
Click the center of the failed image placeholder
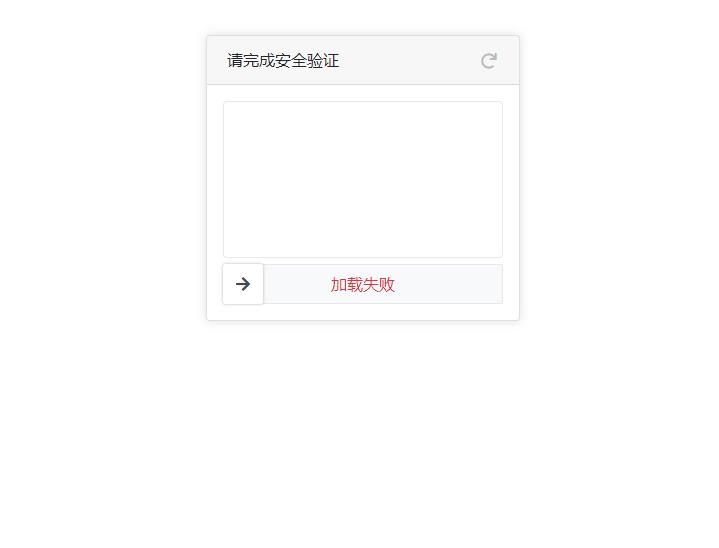(363, 179)
